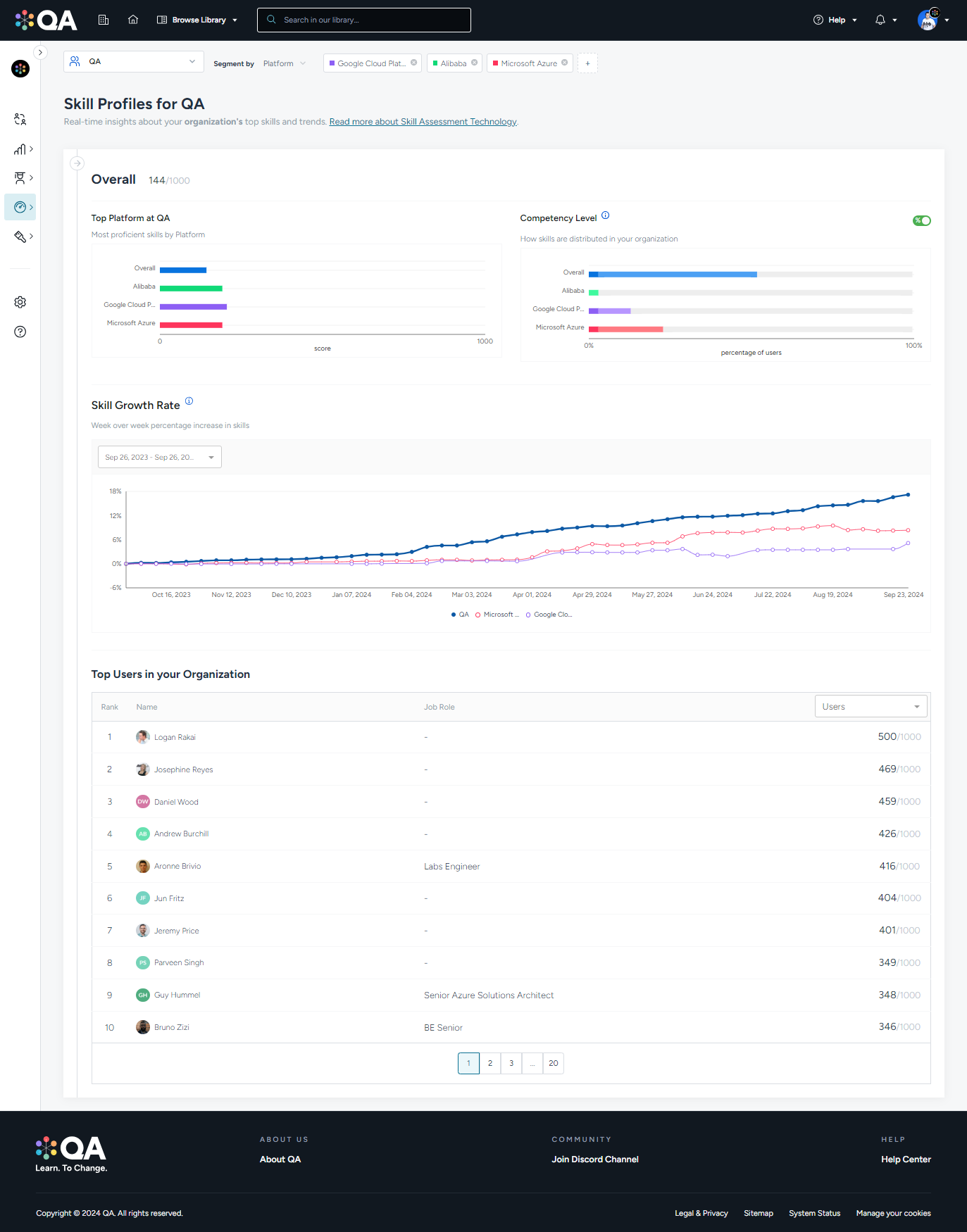967x1232 pixels.
Task: Click the QA logo in header
Action: pos(46,20)
